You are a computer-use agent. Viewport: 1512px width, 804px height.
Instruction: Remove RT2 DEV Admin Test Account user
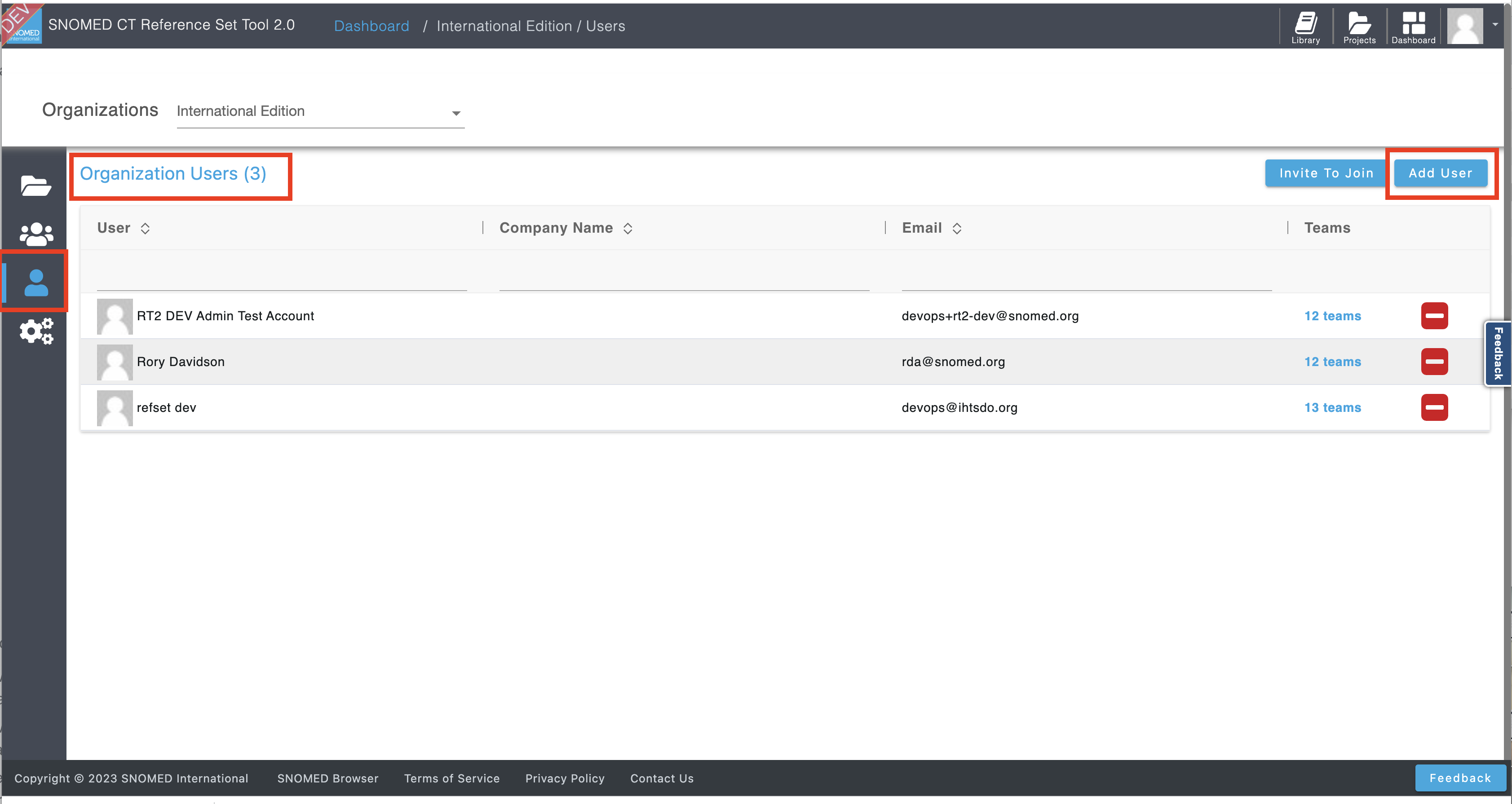tap(1434, 316)
